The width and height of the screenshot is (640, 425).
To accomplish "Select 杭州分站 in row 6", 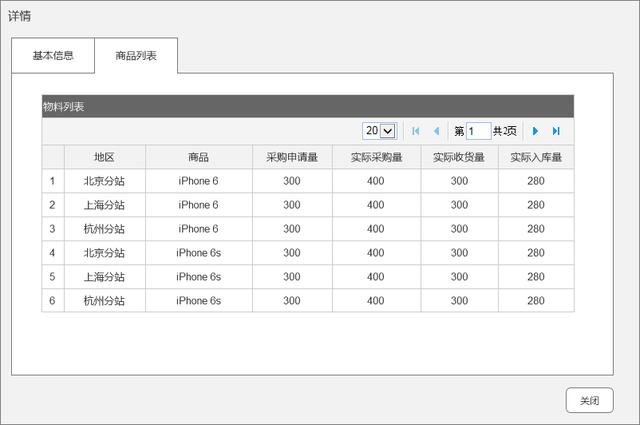I will click(104, 301).
